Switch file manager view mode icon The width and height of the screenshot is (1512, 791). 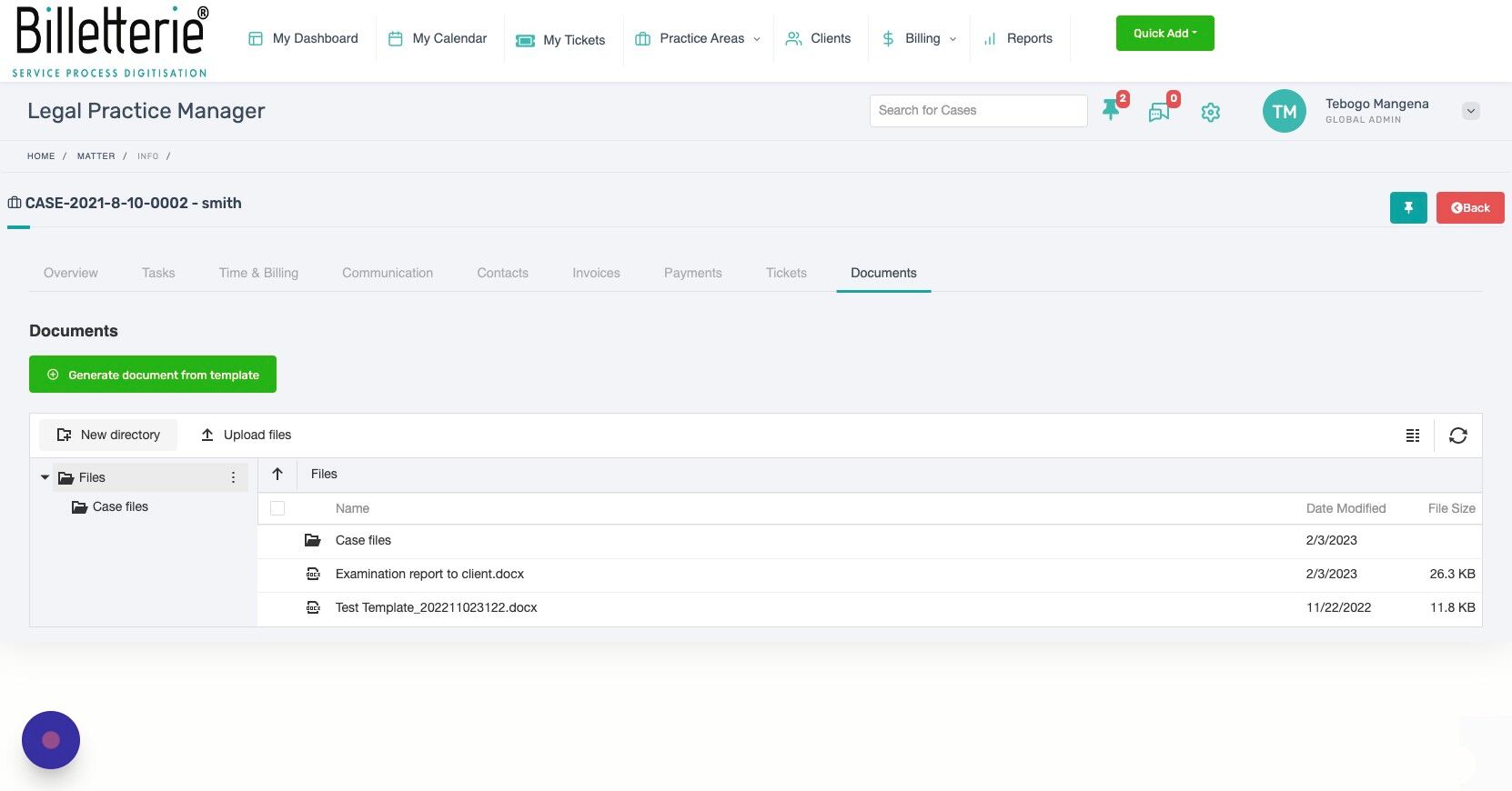coord(1413,436)
